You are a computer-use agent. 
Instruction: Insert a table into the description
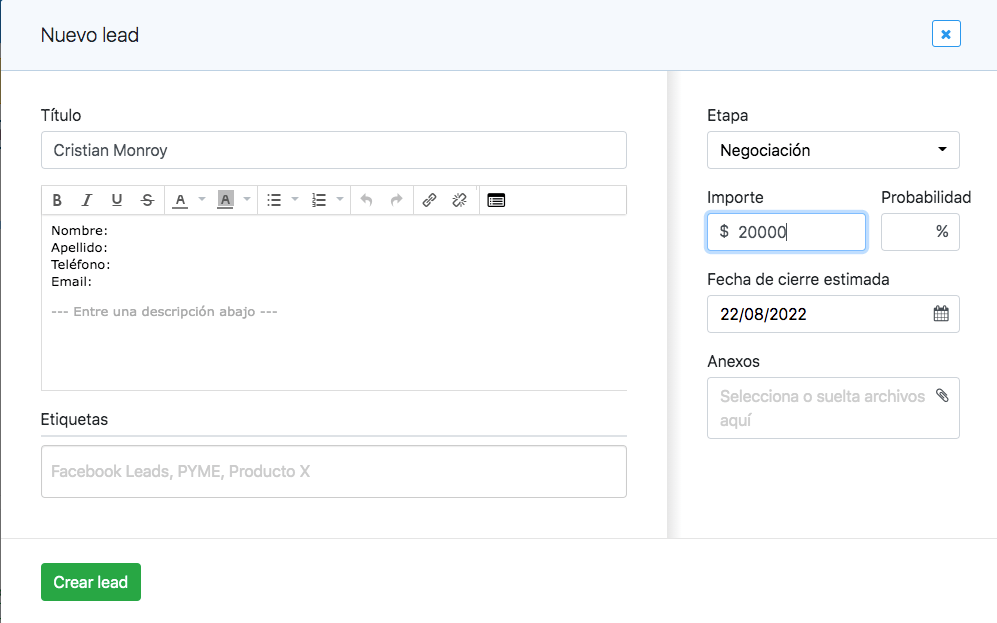(496, 199)
